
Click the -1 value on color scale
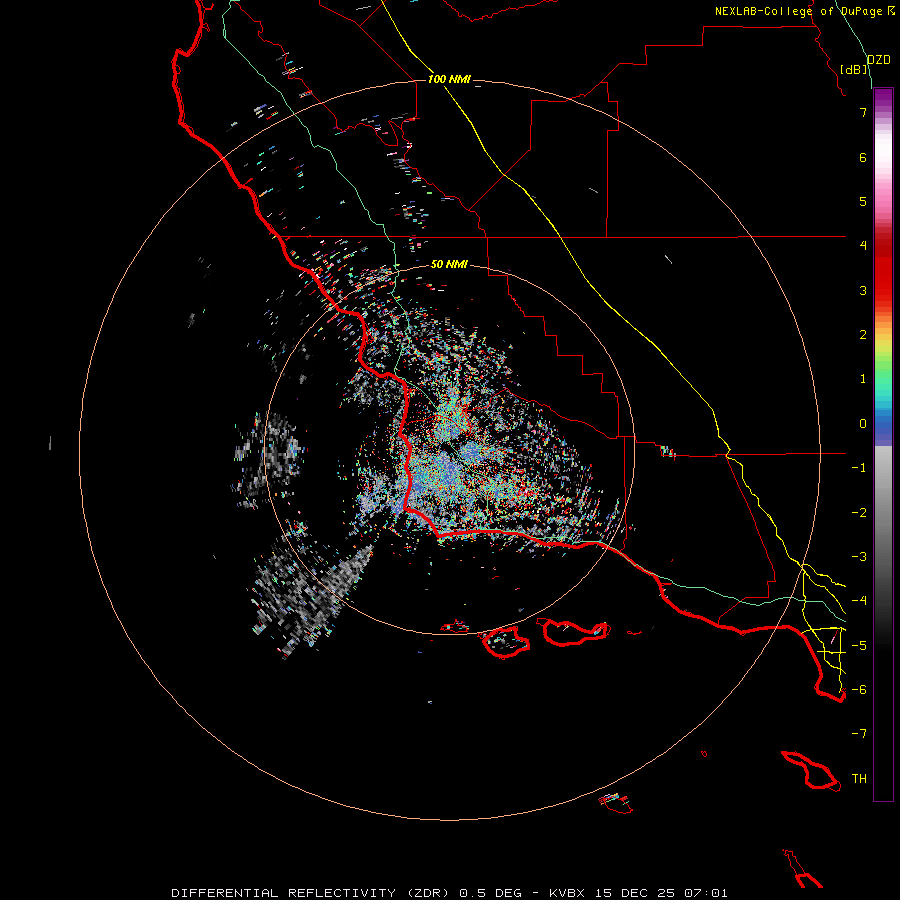pos(859,468)
